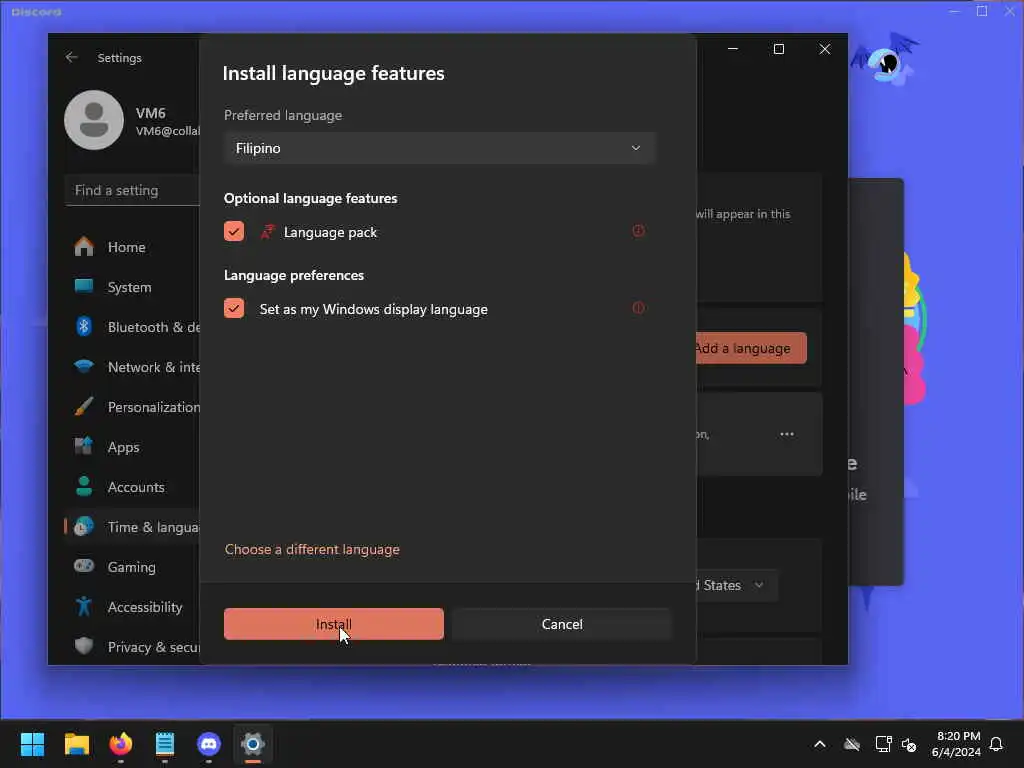1024x768 pixels.
Task: Open Gaming settings category
Action: [x=132, y=567]
